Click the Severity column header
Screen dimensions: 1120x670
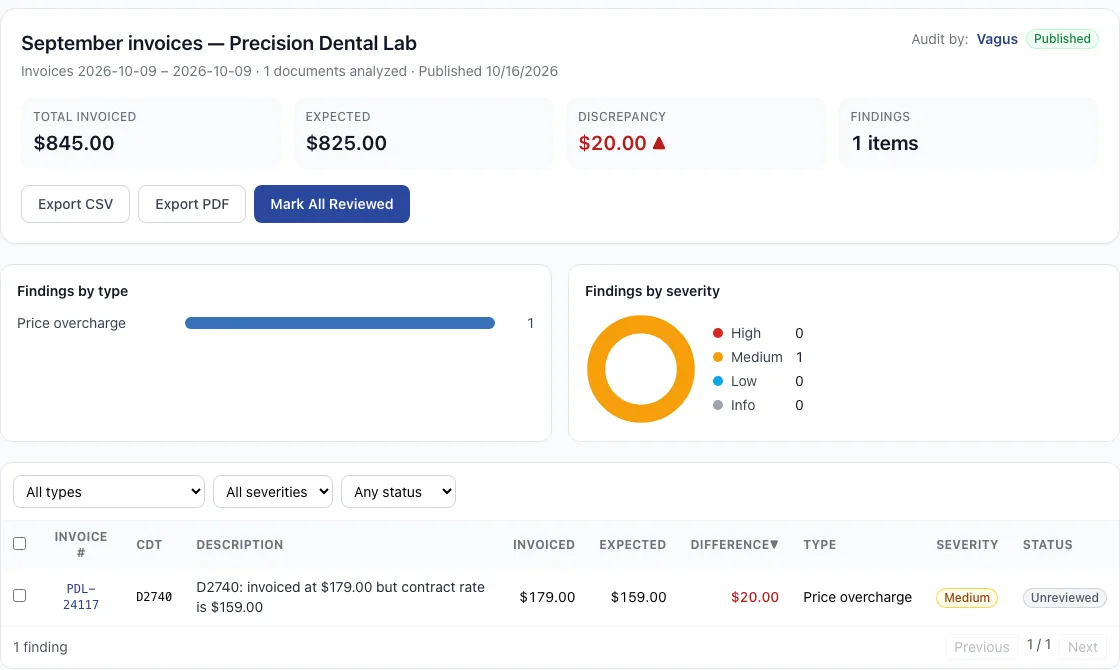(x=967, y=545)
